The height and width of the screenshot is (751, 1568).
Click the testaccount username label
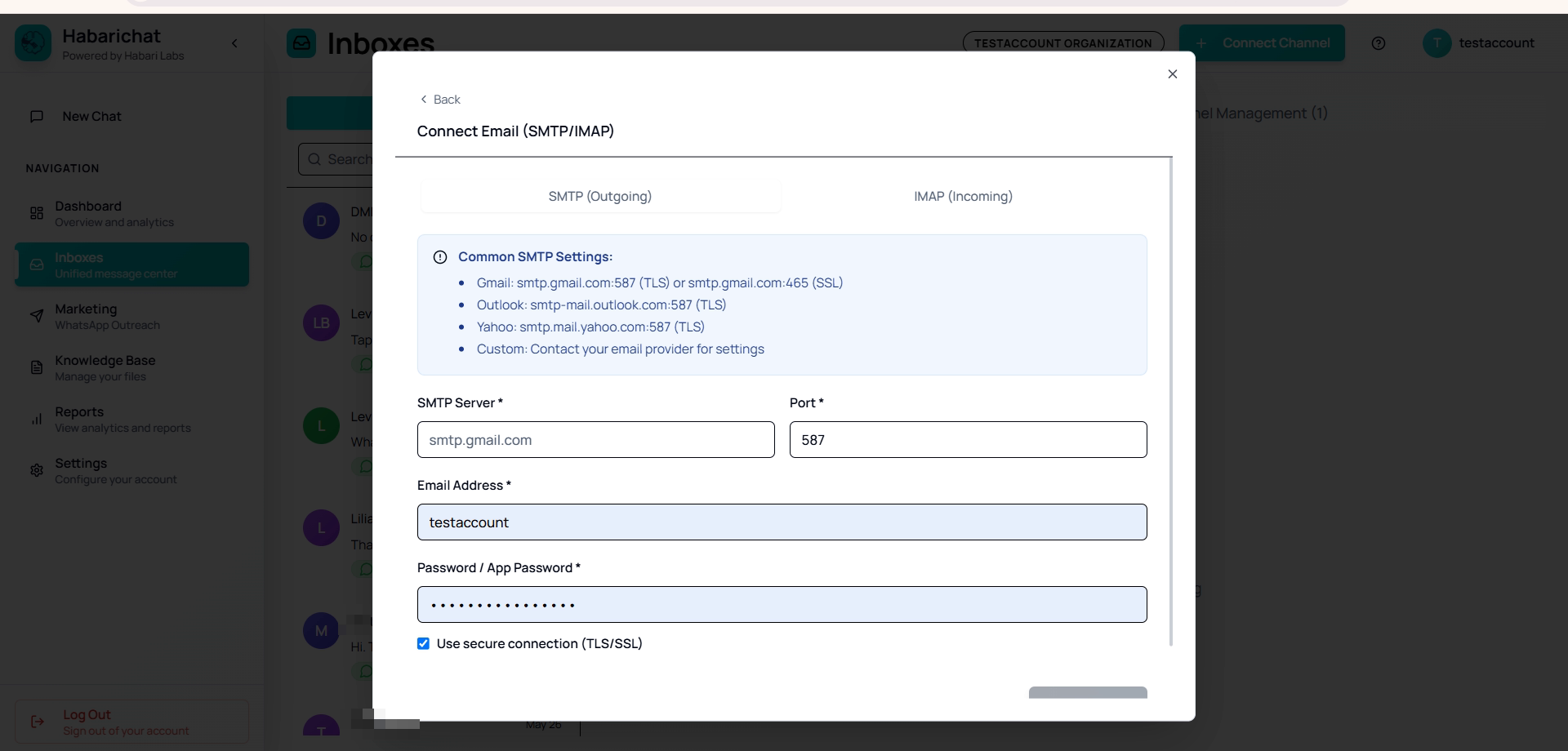click(1497, 43)
